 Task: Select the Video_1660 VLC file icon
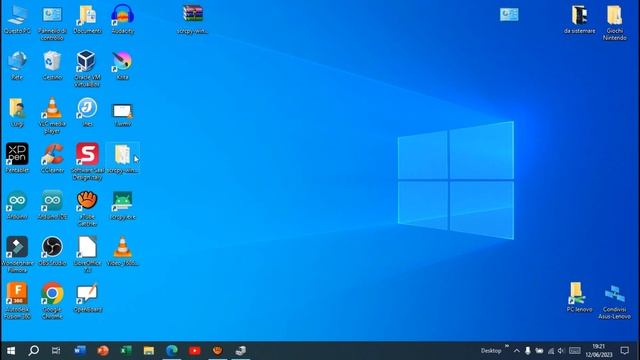(x=122, y=247)
